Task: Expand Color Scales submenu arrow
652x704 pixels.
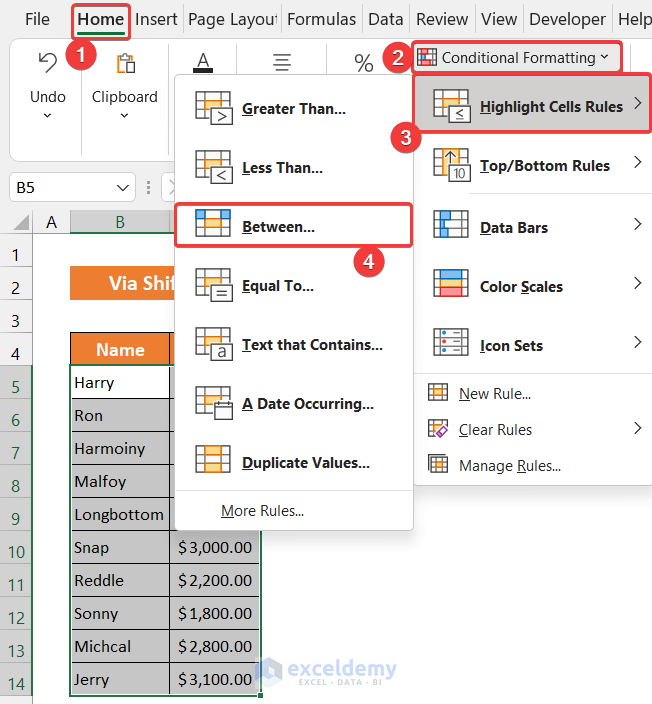Action: [x=638, y=283]
